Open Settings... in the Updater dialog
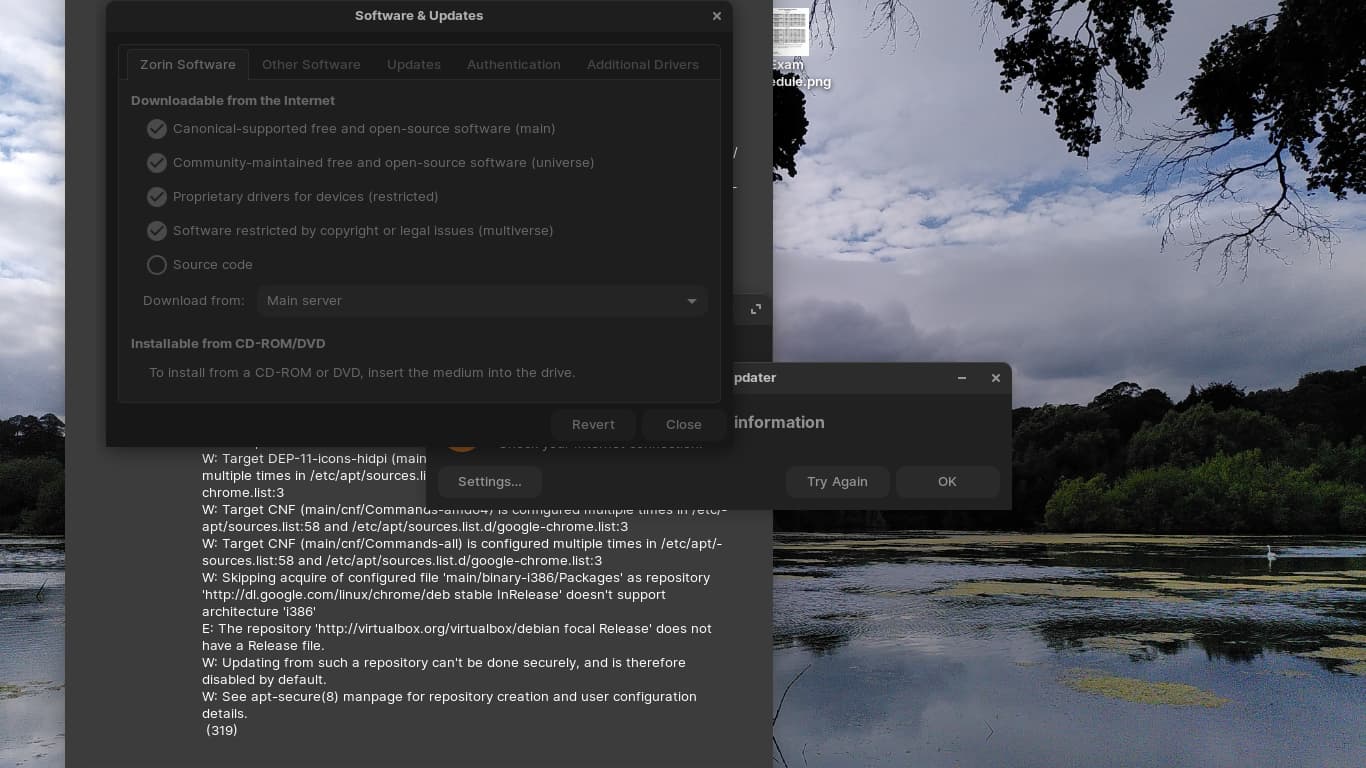The height and width of the screenshot is (768, 1366). 489,482
